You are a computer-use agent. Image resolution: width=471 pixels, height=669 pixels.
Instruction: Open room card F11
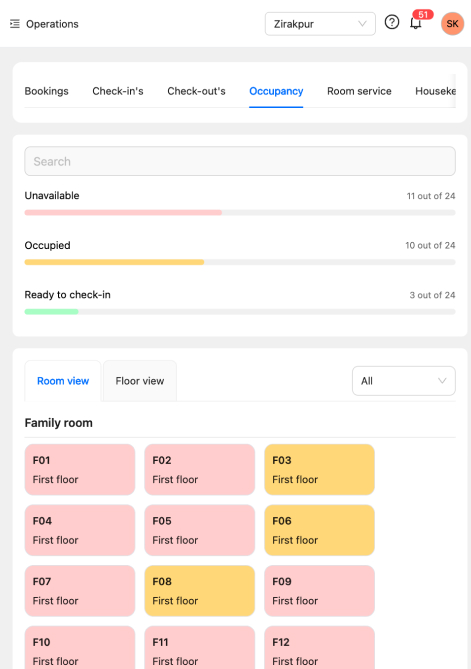coord(200,648)
